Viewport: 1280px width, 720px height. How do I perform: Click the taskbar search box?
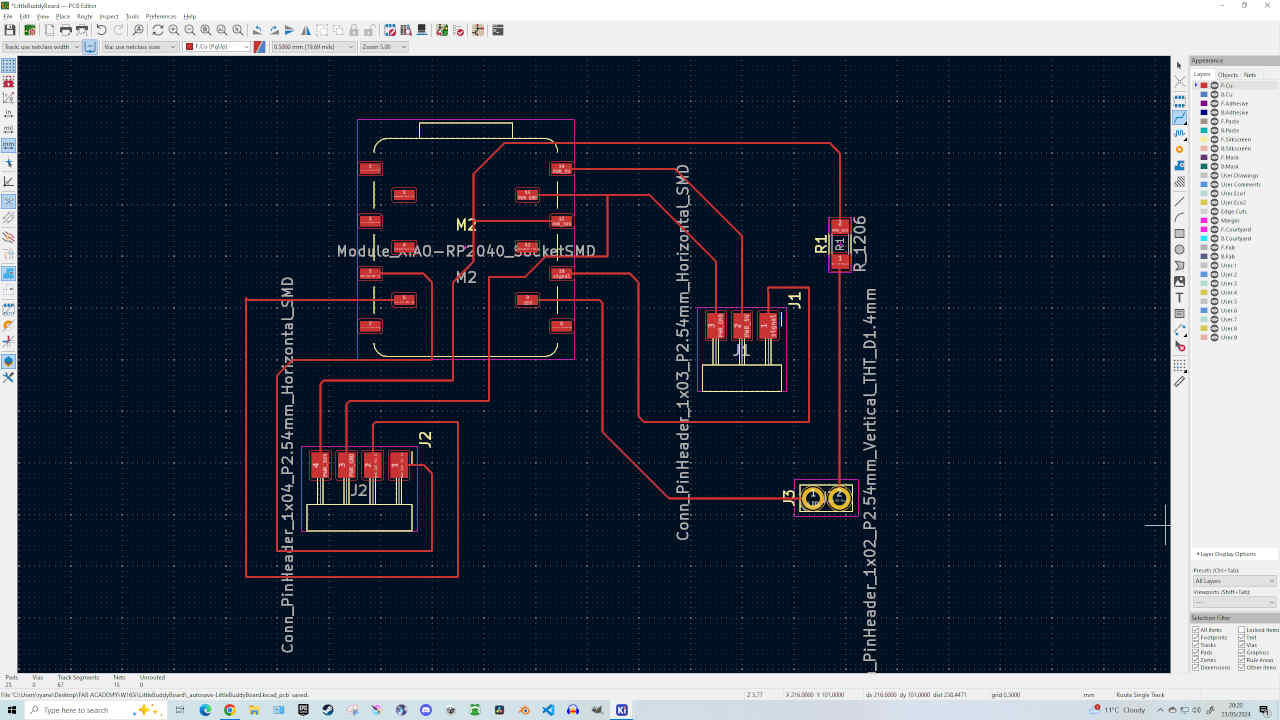tap(95, 710)
